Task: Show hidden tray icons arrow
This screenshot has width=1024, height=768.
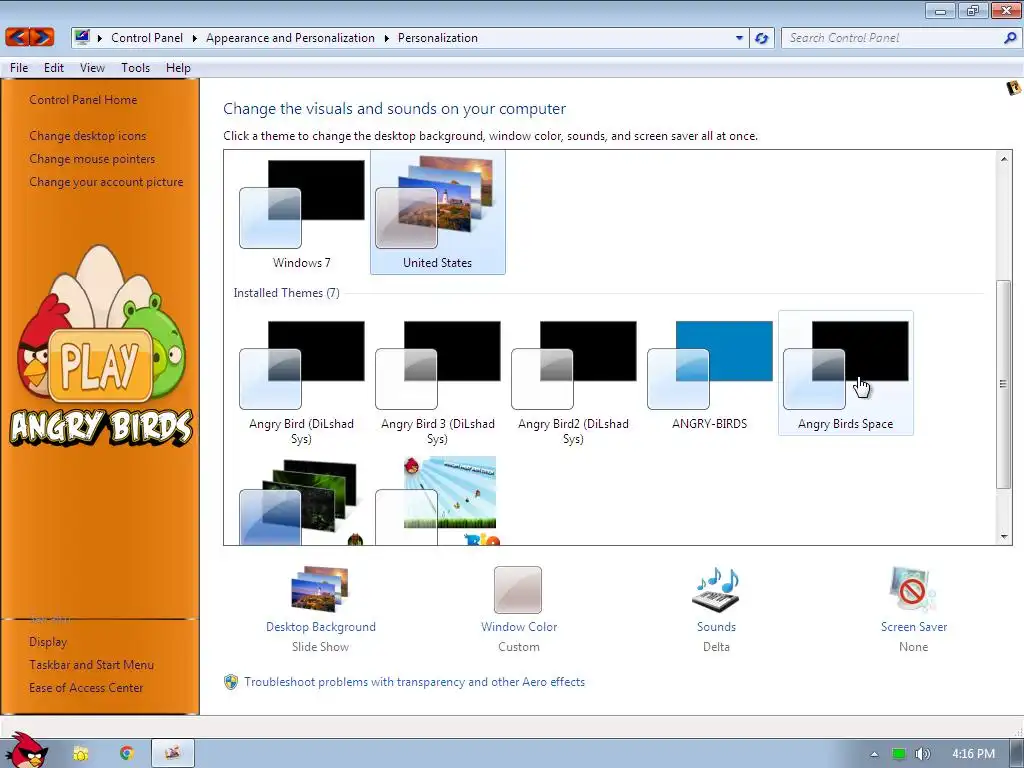Action: click(874, 754)
